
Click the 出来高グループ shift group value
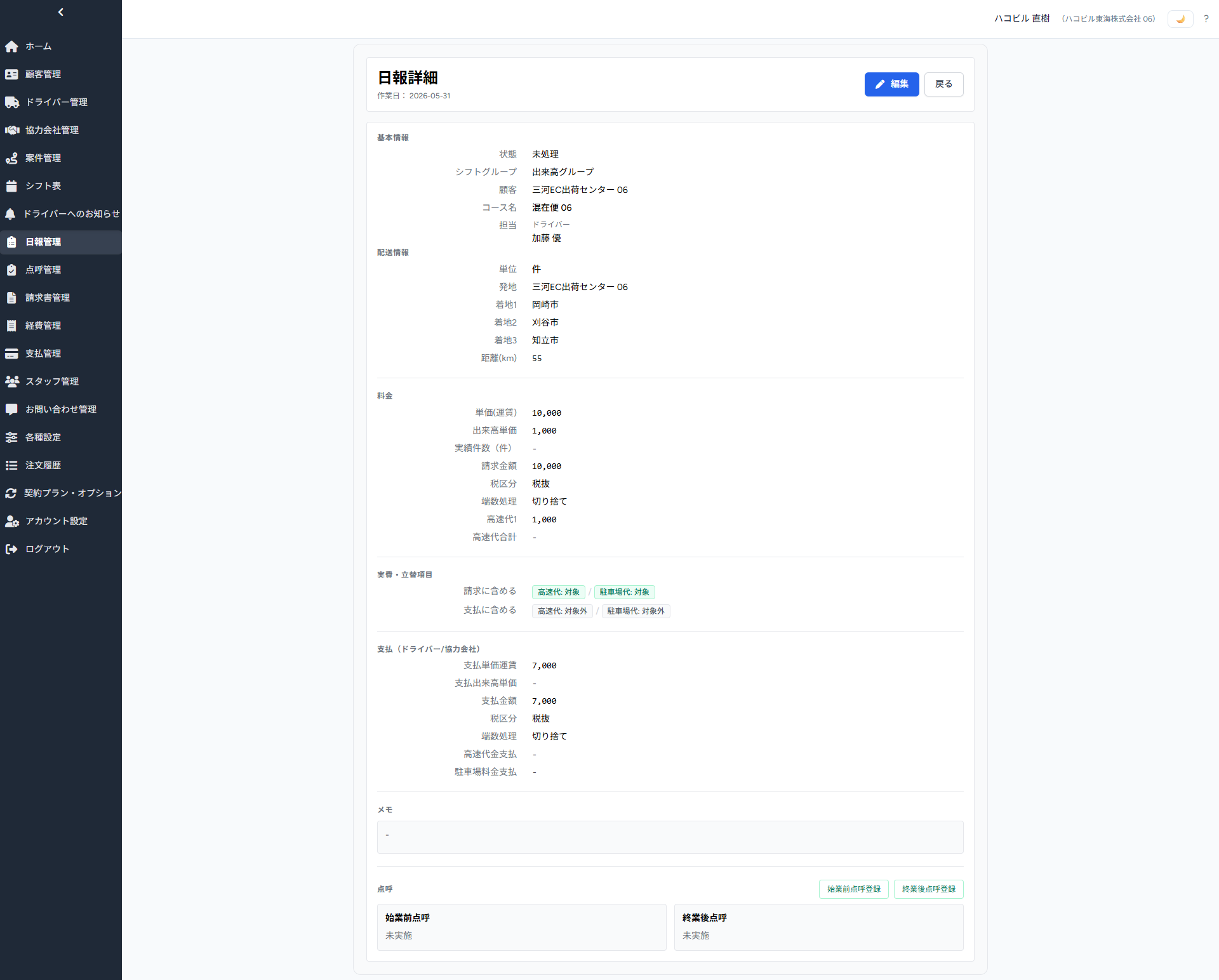[563, 172]
